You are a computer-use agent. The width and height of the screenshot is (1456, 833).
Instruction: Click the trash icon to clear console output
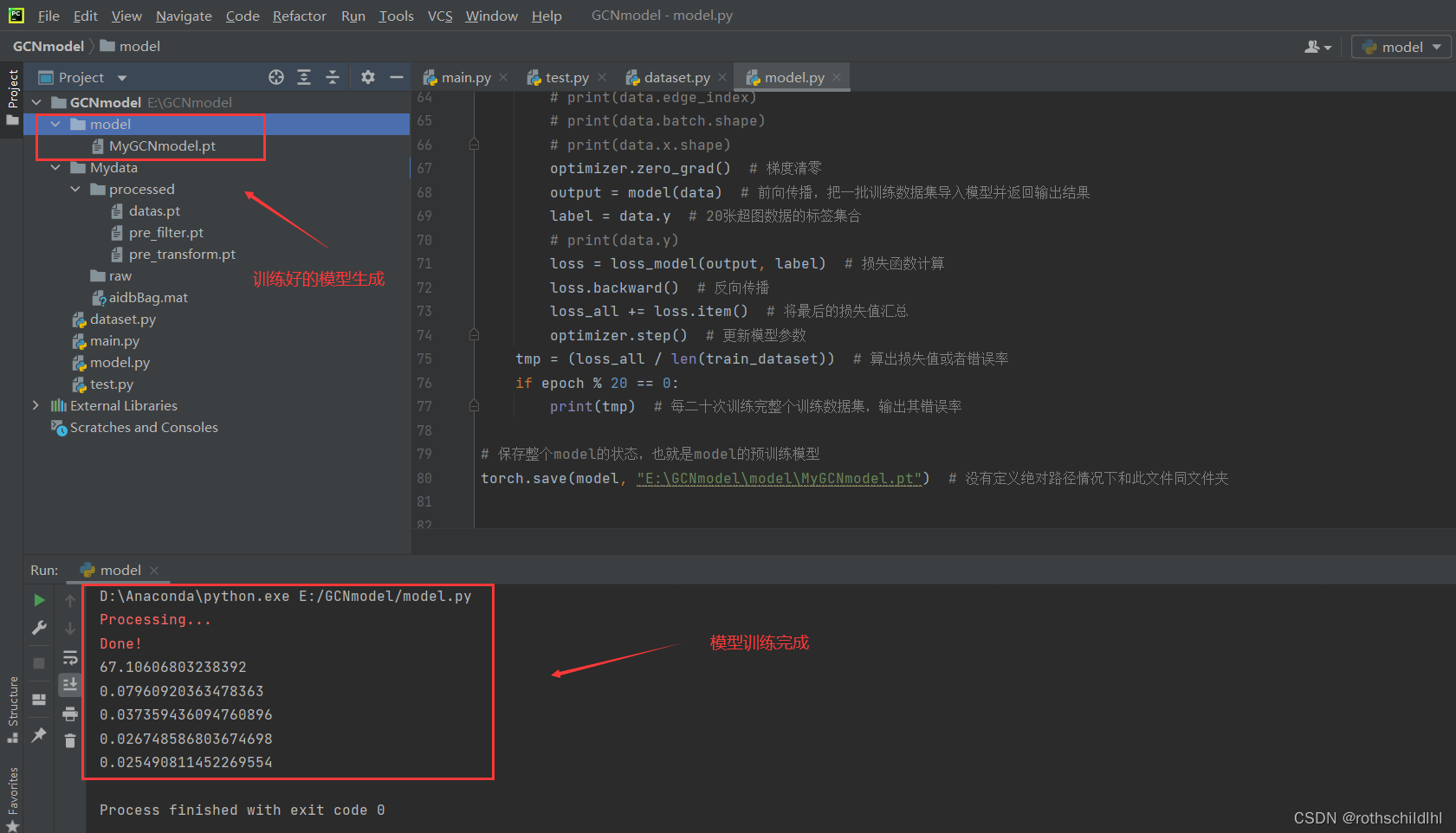(70, 740)
